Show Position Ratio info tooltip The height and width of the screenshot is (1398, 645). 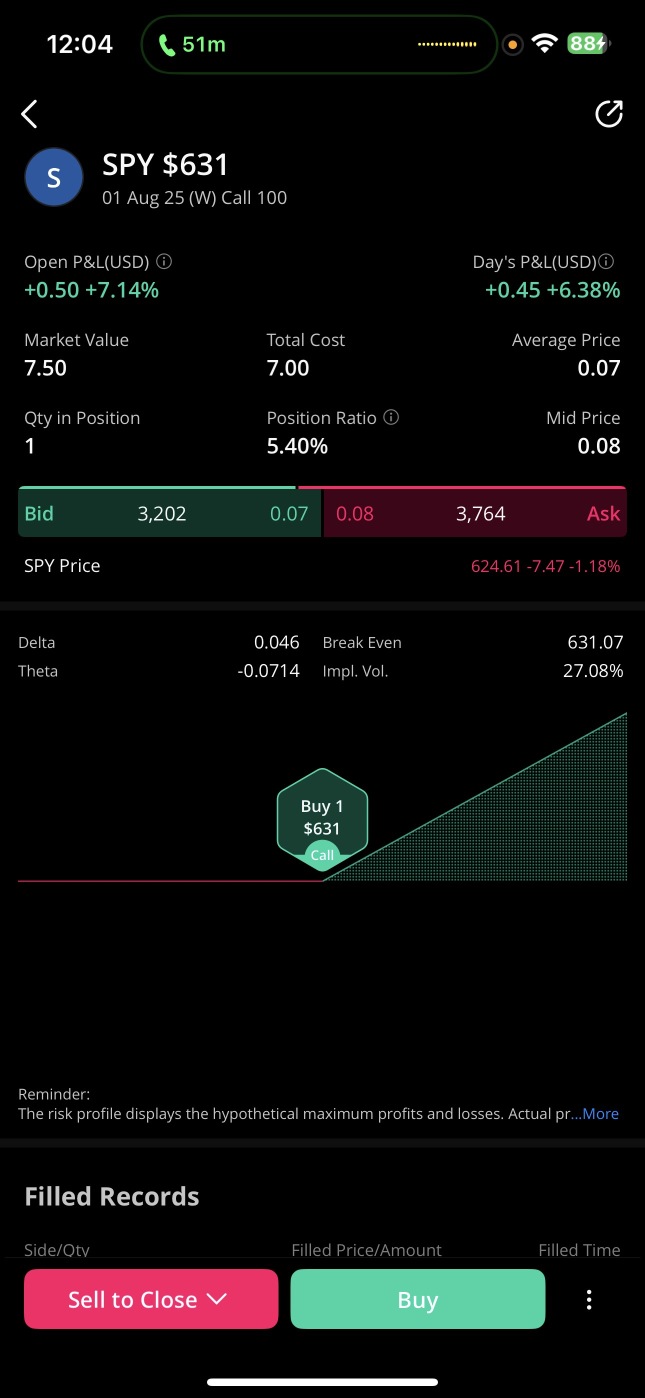(391, 418)
